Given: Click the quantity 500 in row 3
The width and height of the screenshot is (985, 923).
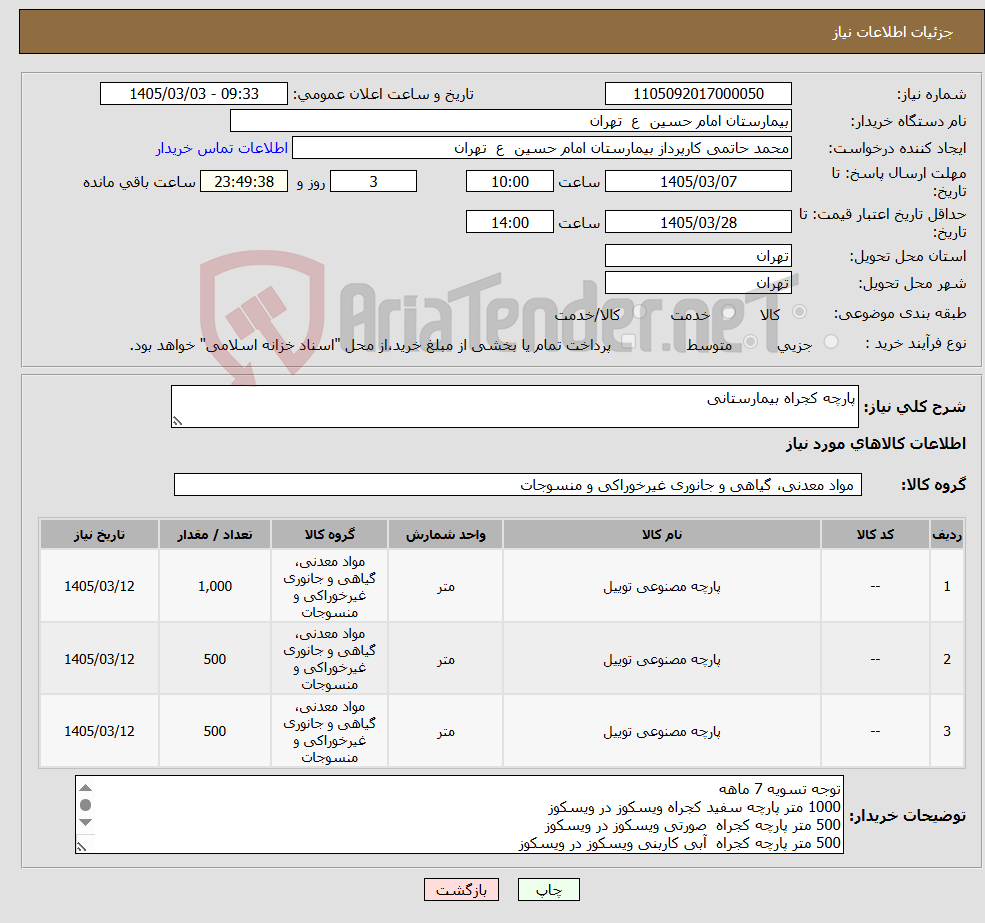Looking at the screenshot, I should coord(215,731).
